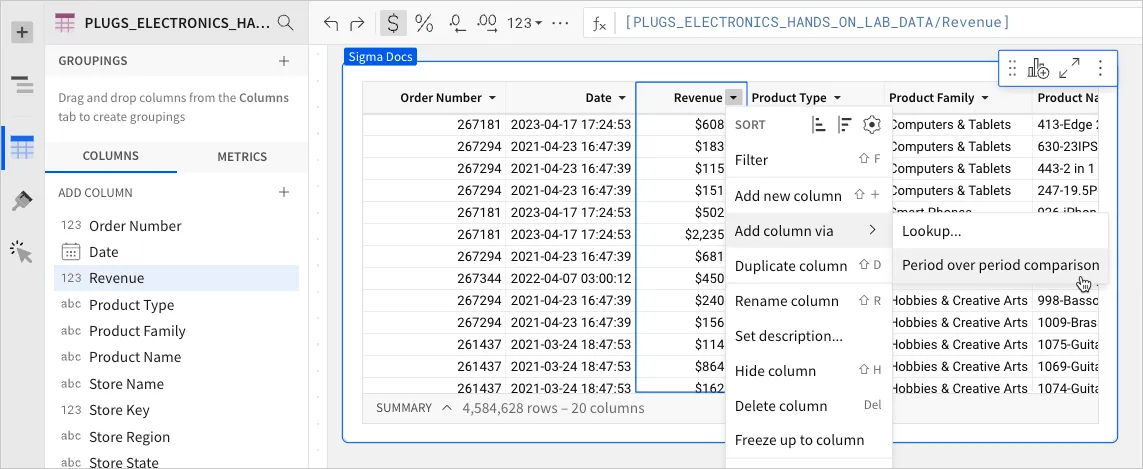Viewport: 1143px width, 469px height.
Task: Open the 123 number format dropdown
Action: coord(524,23)
